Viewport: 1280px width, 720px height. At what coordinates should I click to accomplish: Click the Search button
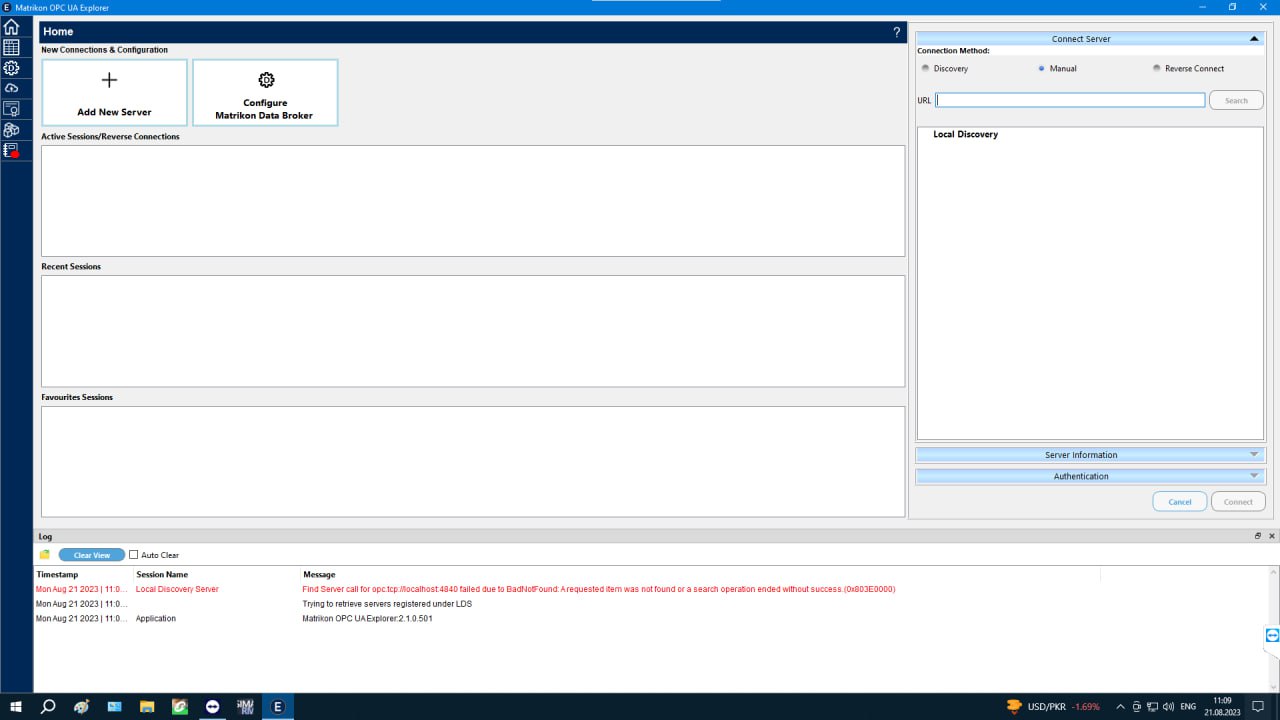[x=1236, y=100]
